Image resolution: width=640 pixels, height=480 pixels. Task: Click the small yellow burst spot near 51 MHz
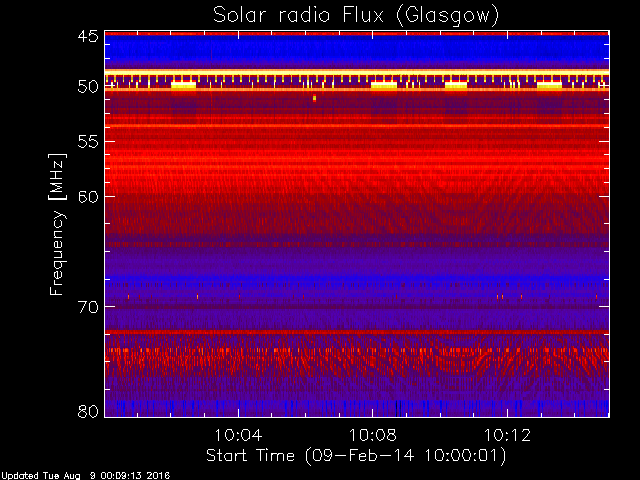point(314,98)
